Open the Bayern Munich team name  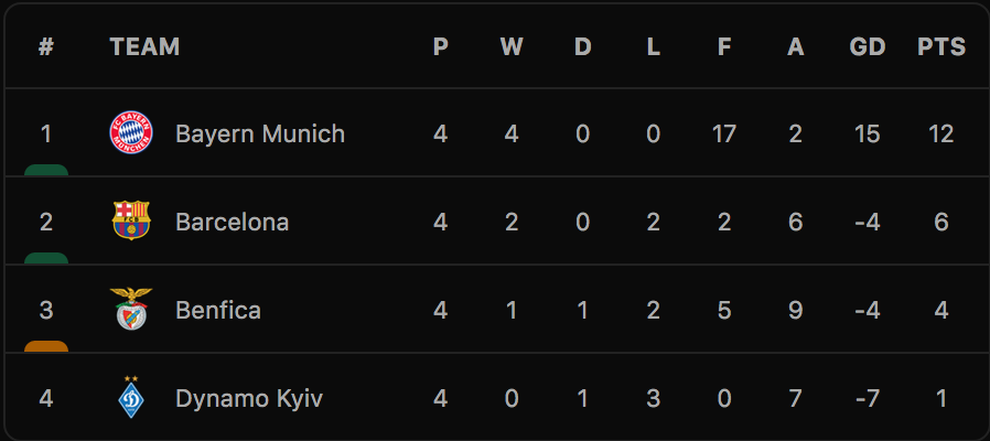[x=260, y=134]
